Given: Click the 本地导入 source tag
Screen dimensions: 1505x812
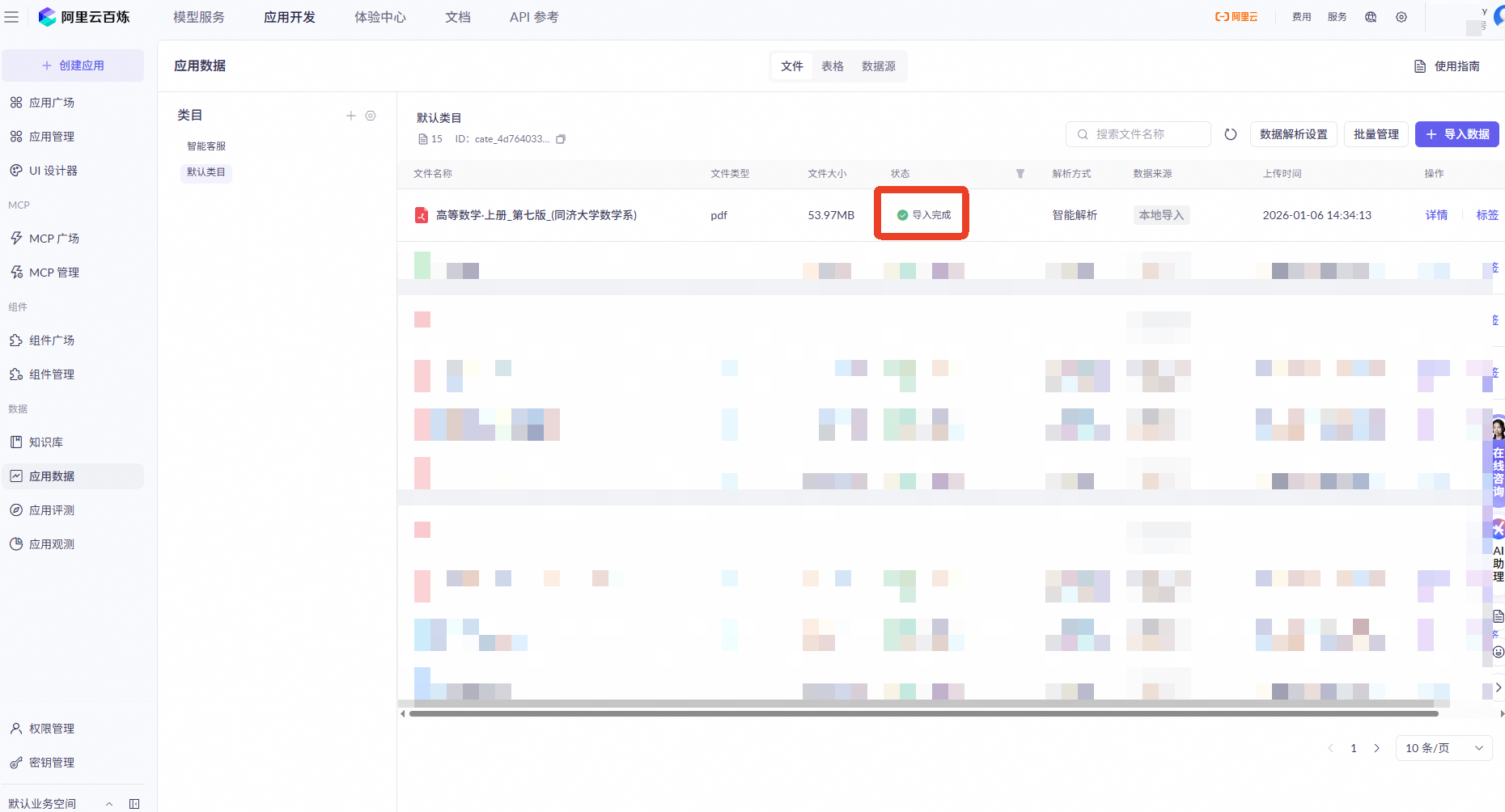Looking at the screenshot, I should [x=1161, y=215].
